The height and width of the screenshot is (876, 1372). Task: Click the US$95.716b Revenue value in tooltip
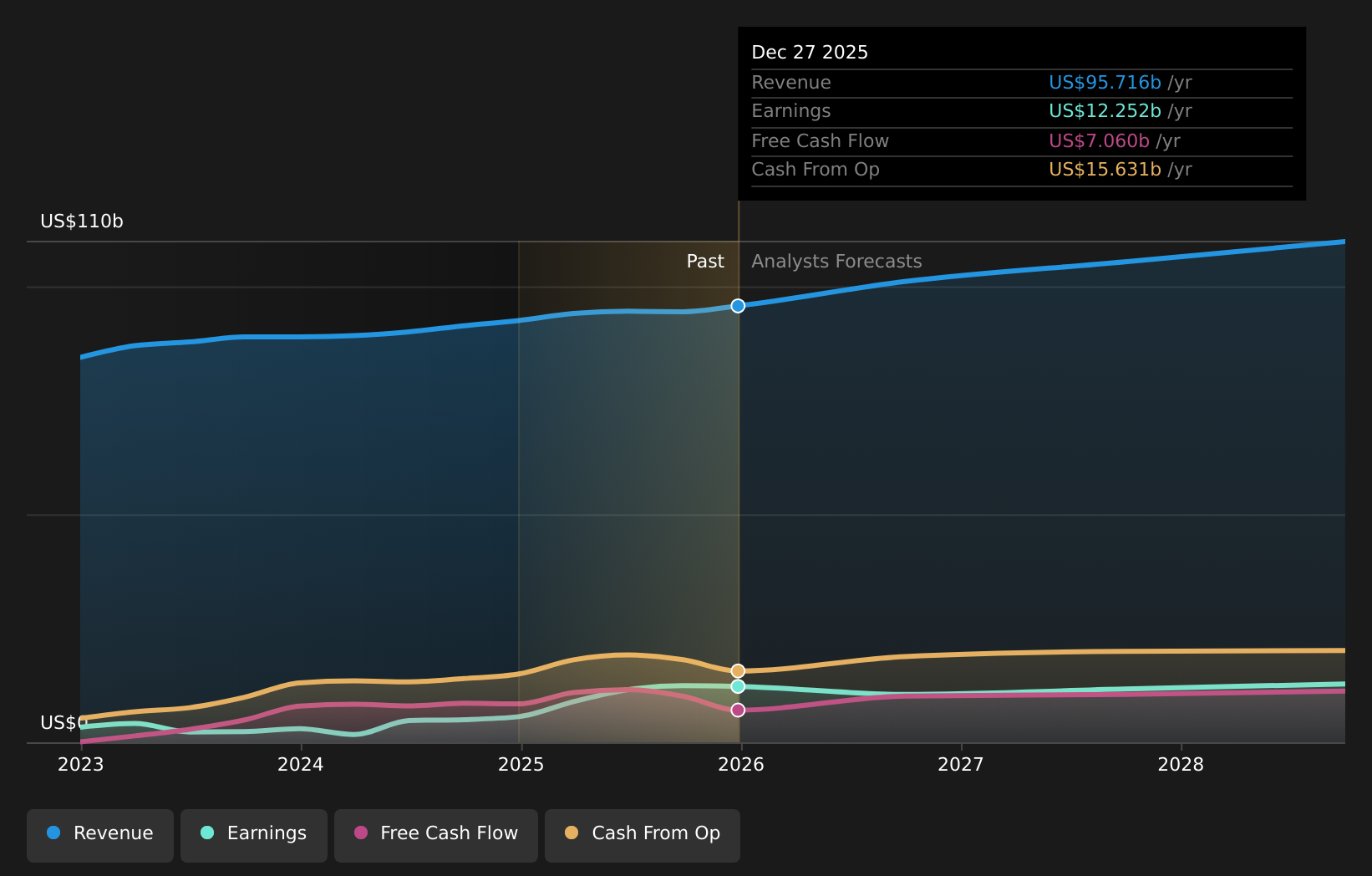(1105, 82)
